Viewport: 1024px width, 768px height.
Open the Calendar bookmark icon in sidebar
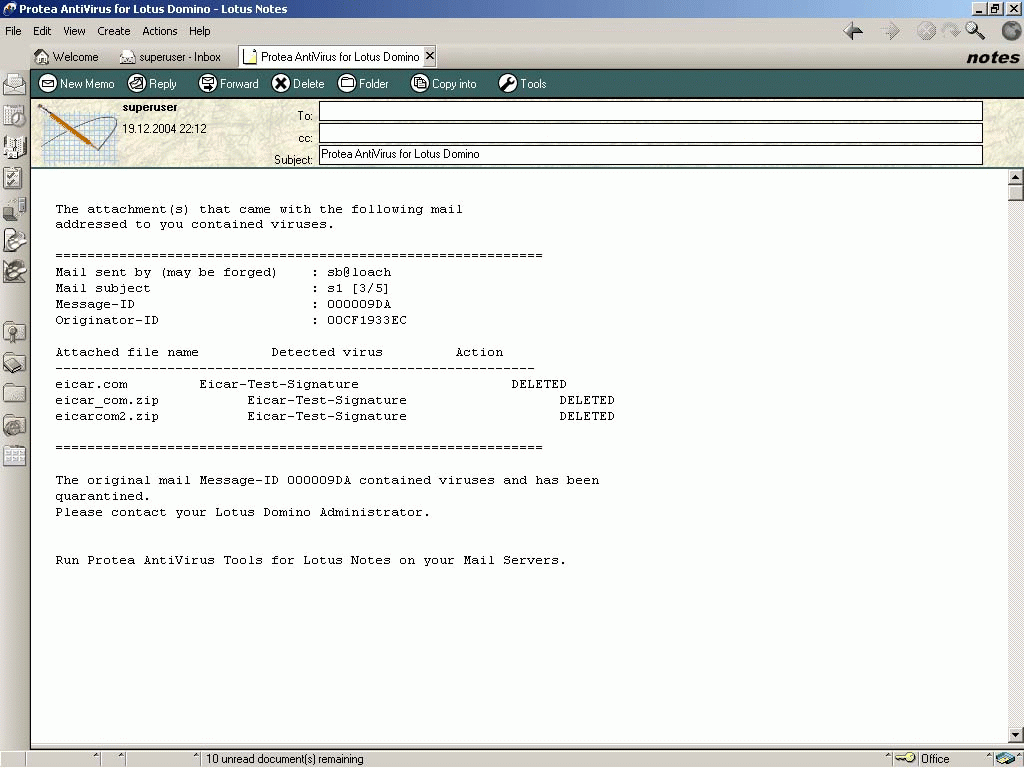tap(14, 116)
